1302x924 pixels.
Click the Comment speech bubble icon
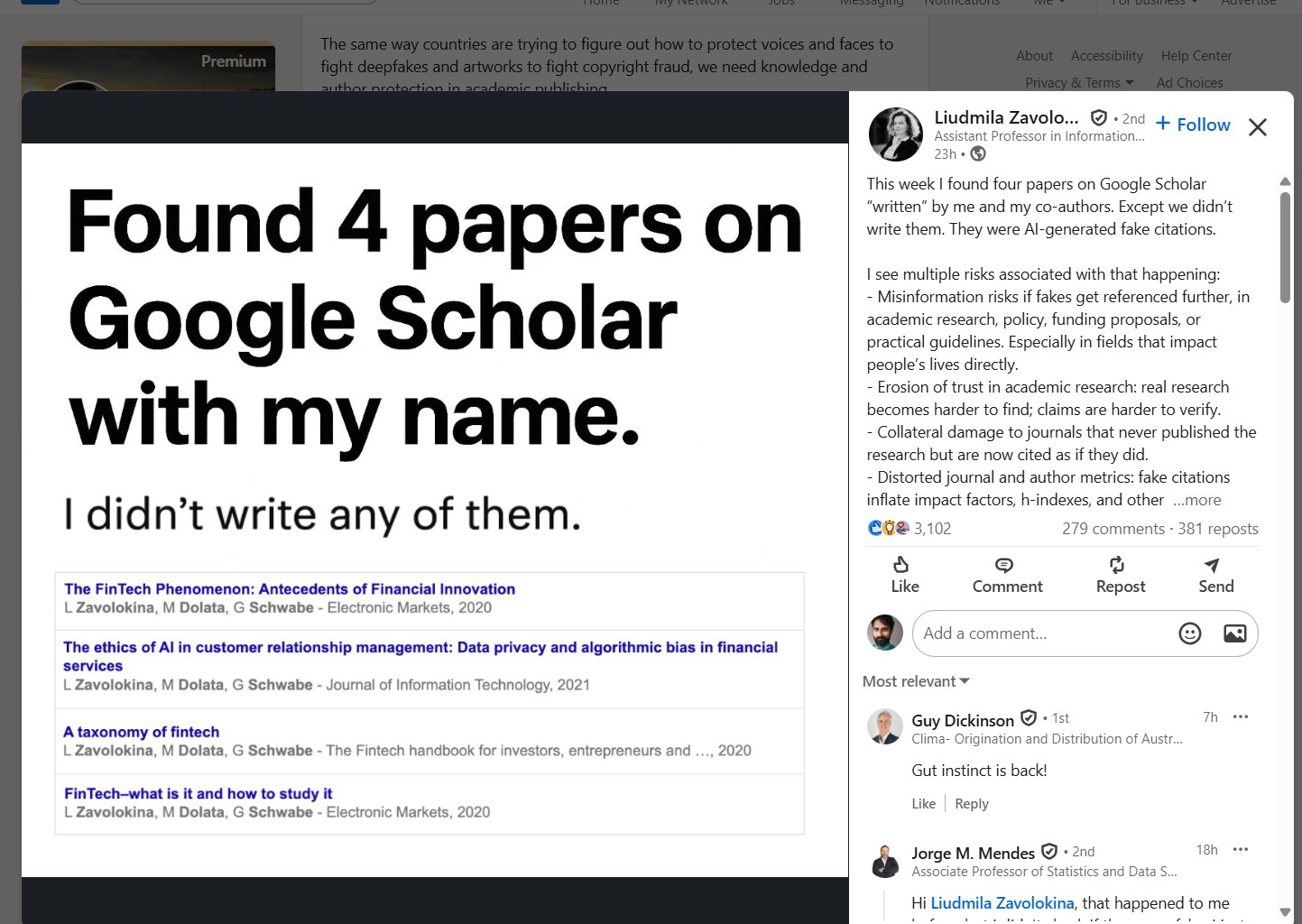(x=1003, y=565)
